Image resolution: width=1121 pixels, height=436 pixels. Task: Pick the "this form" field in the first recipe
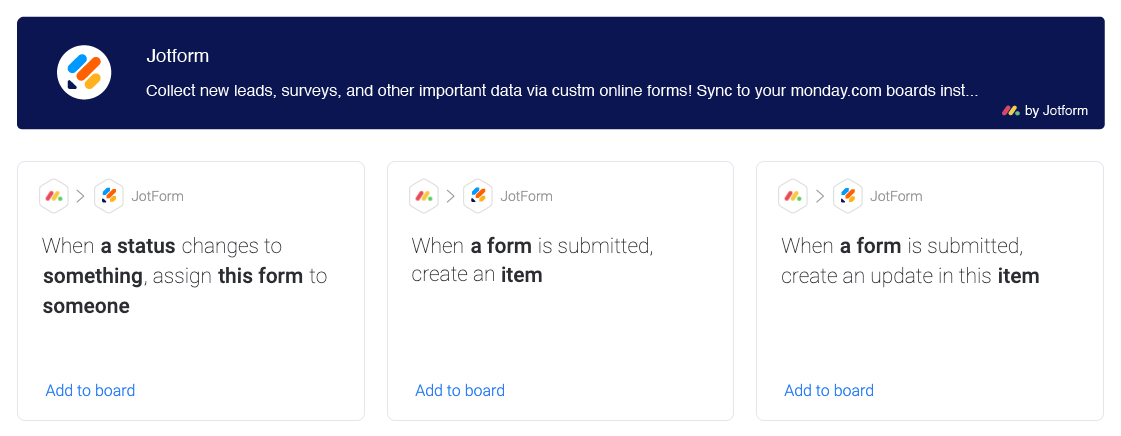(261, 276)
